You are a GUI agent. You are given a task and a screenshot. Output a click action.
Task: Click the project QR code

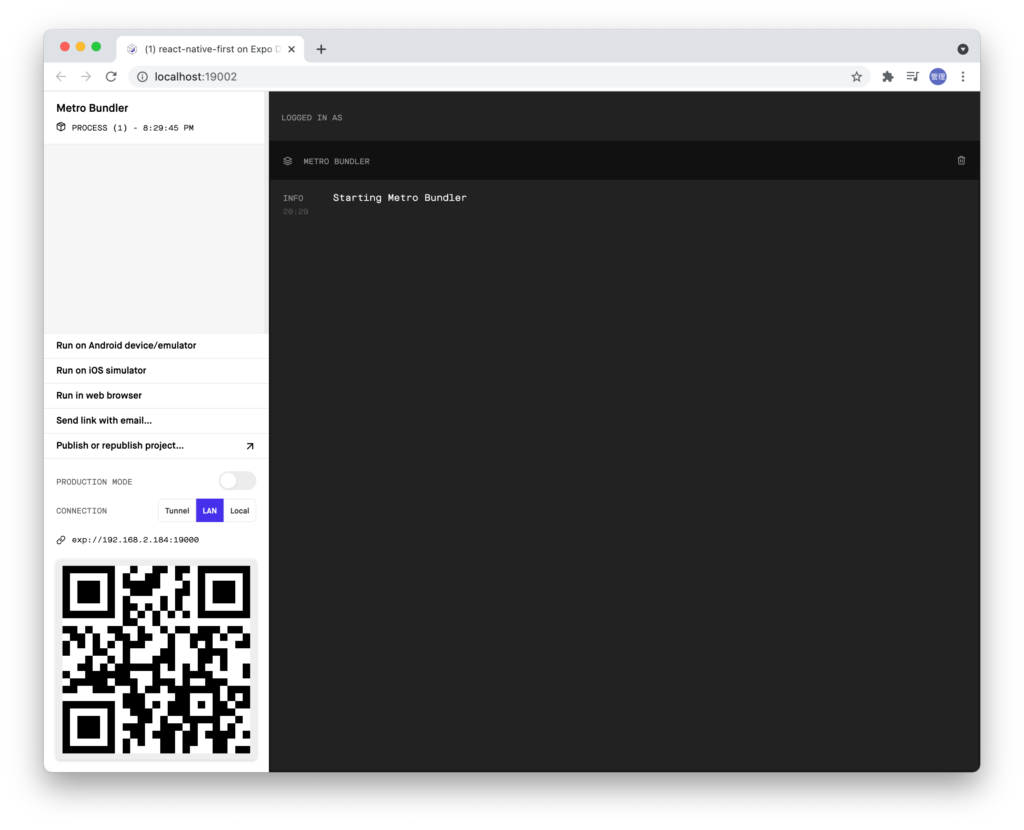(156, 660)
